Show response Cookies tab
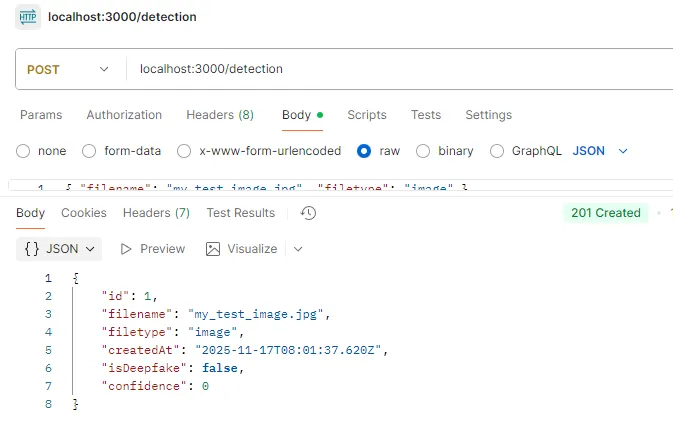The image size is (673, 434). pos(84,213)
